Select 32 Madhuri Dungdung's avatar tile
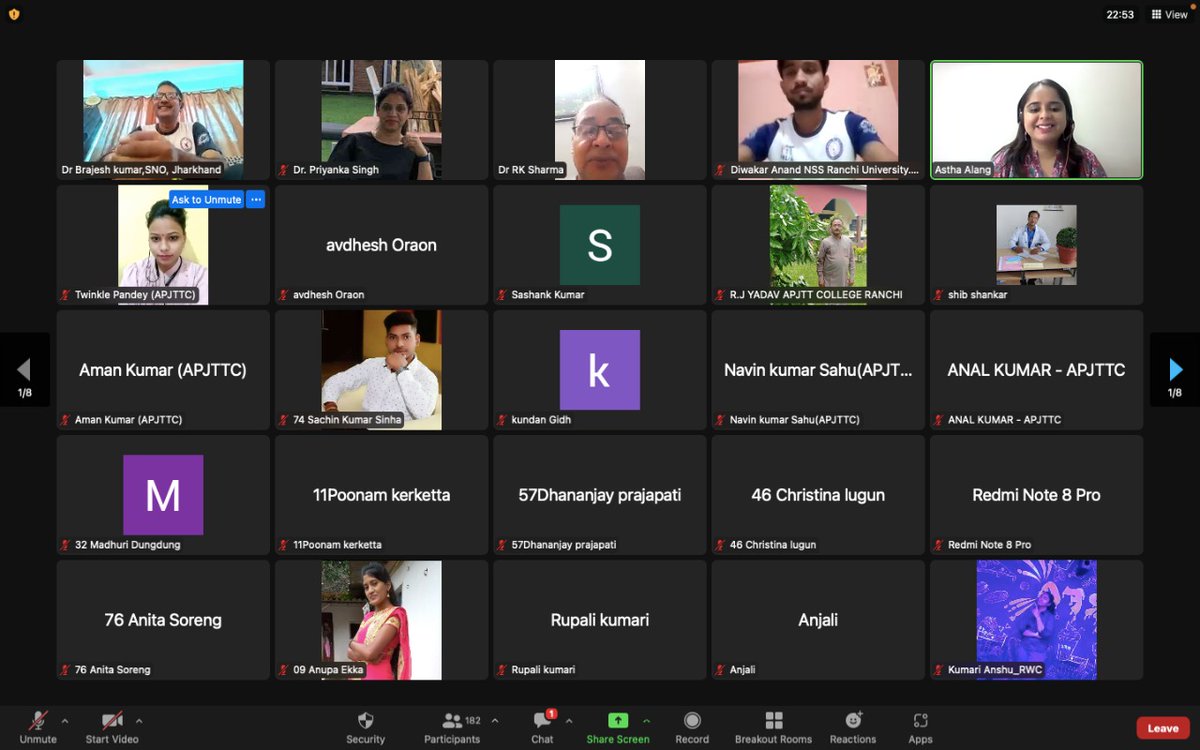 (163, 495)
